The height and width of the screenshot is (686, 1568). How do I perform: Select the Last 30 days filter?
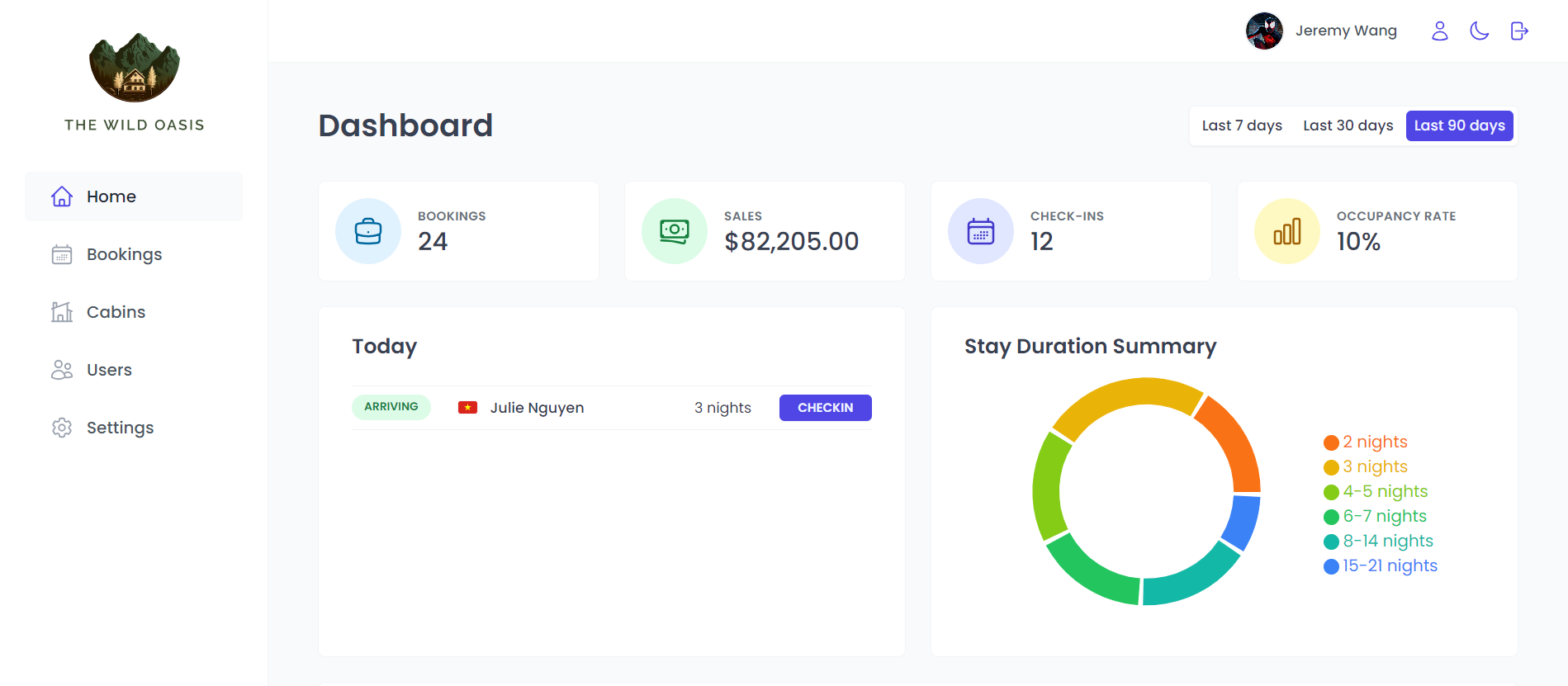1348,125
